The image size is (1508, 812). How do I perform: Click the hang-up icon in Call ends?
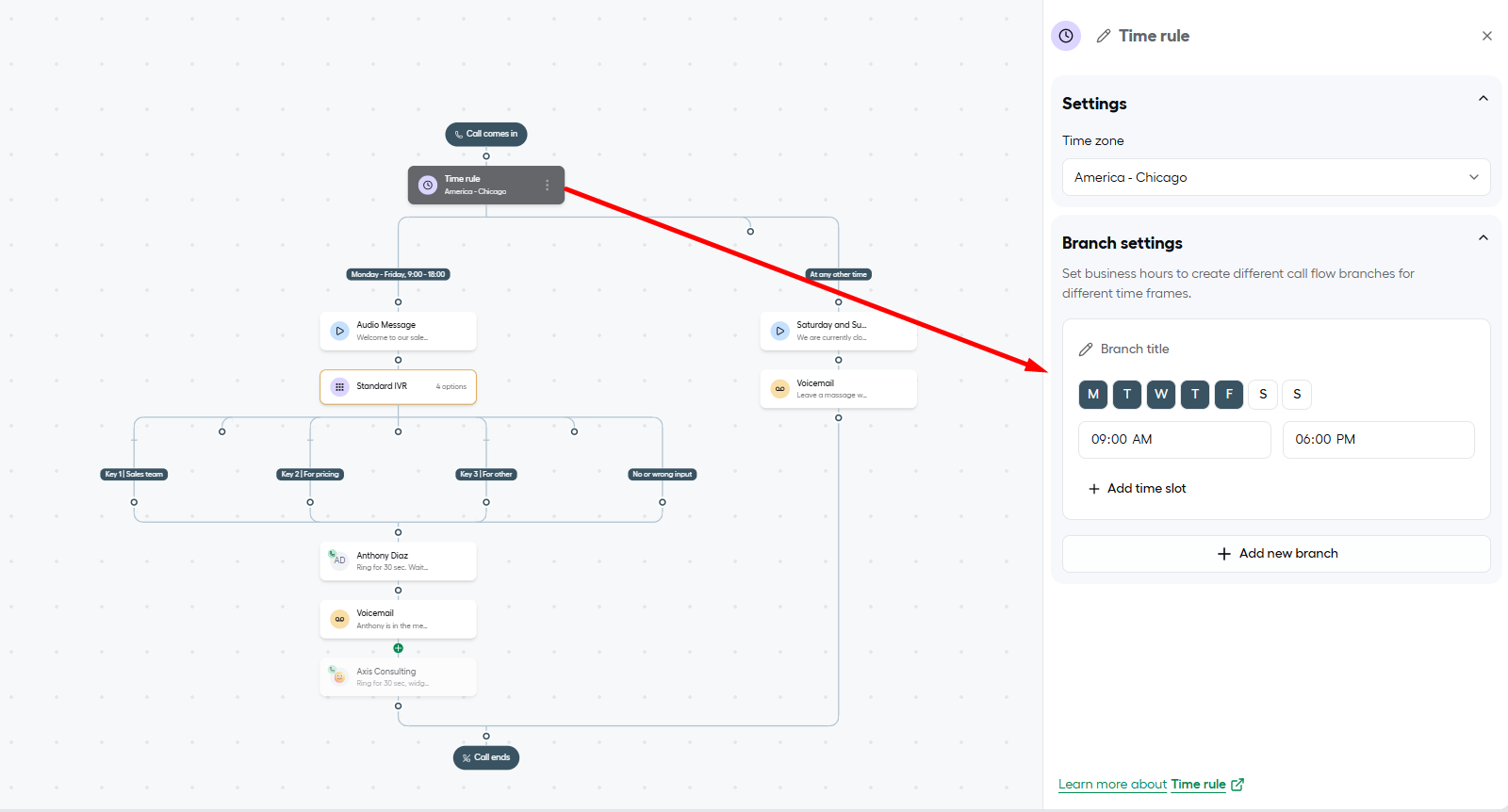467,758
